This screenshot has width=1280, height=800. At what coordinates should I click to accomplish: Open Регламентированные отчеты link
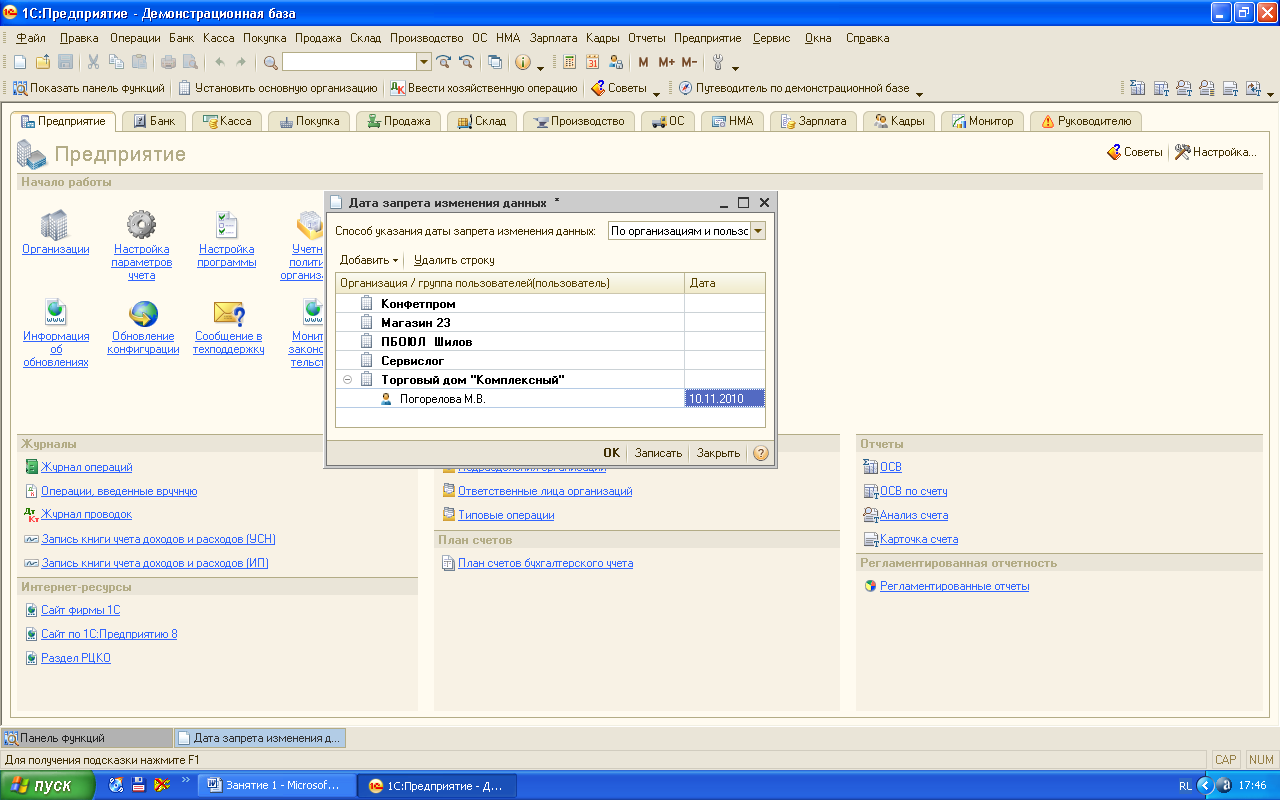point(954,586)
